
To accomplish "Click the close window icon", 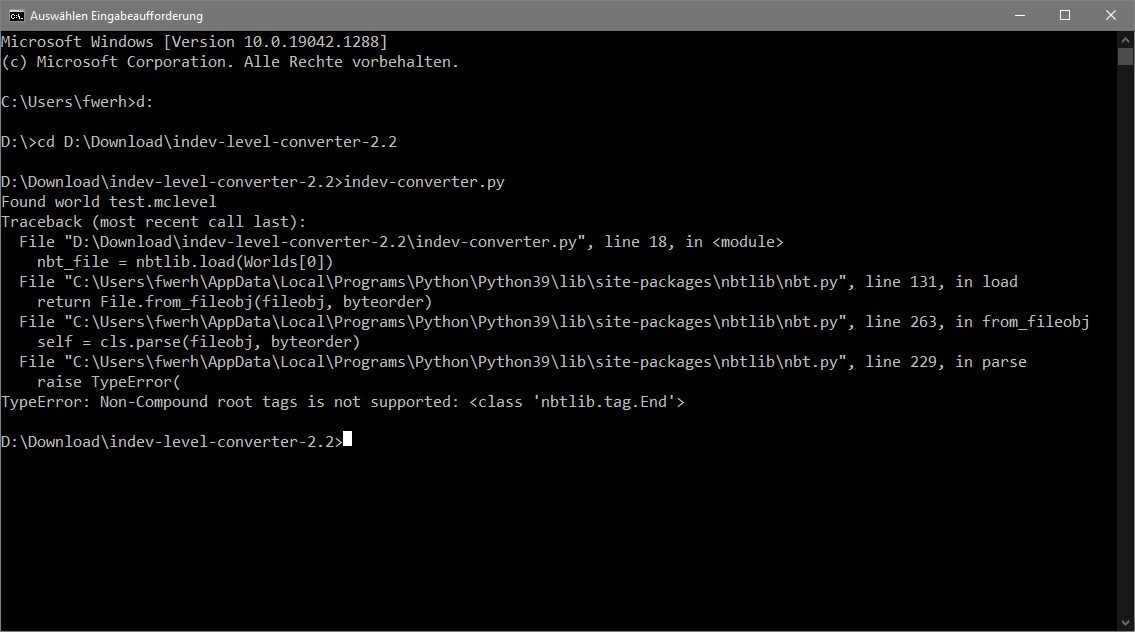I will point(1110,15).
